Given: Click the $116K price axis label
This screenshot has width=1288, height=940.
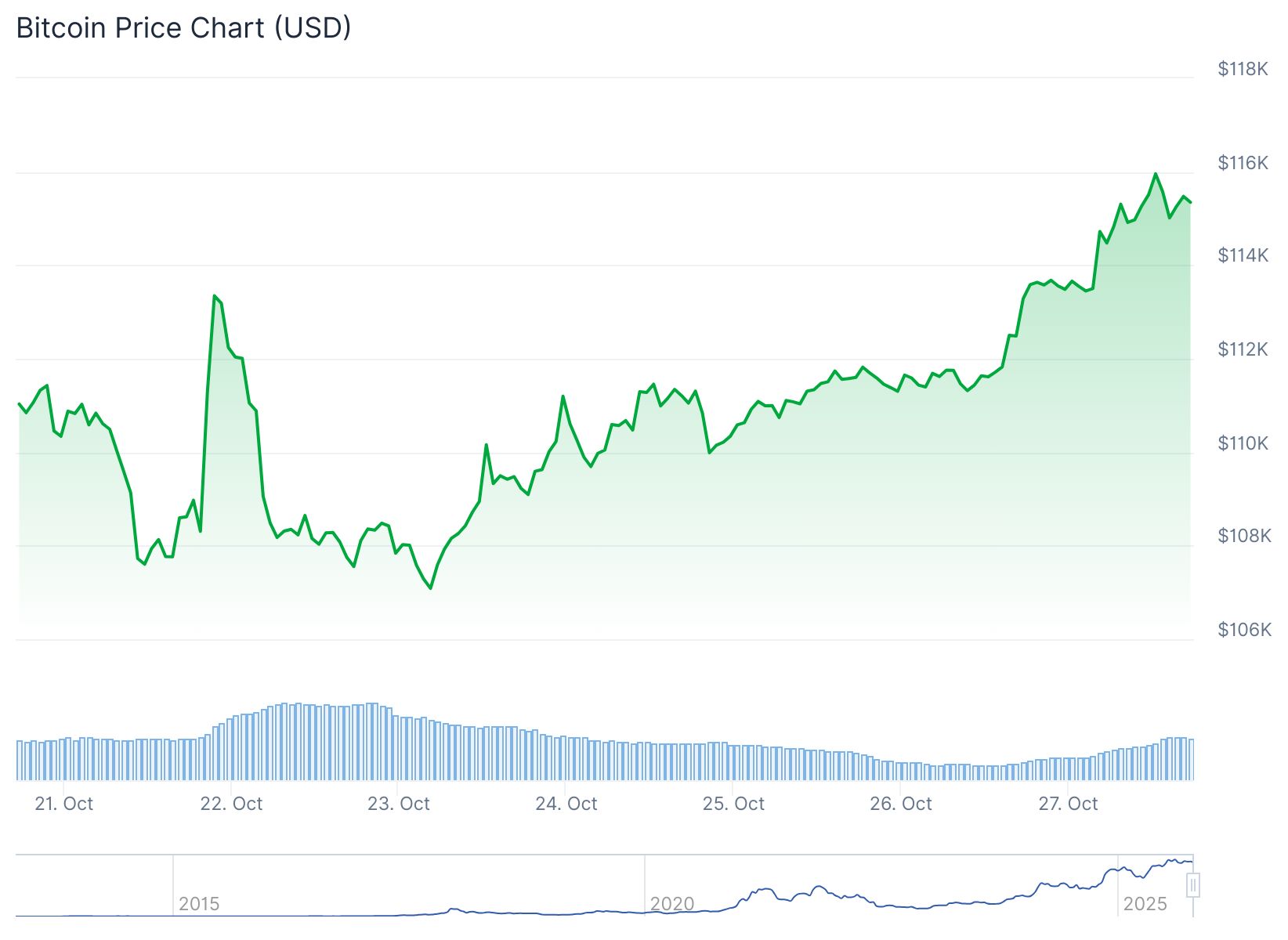Looking at the screenshot, I should (x=1243, y=163).
